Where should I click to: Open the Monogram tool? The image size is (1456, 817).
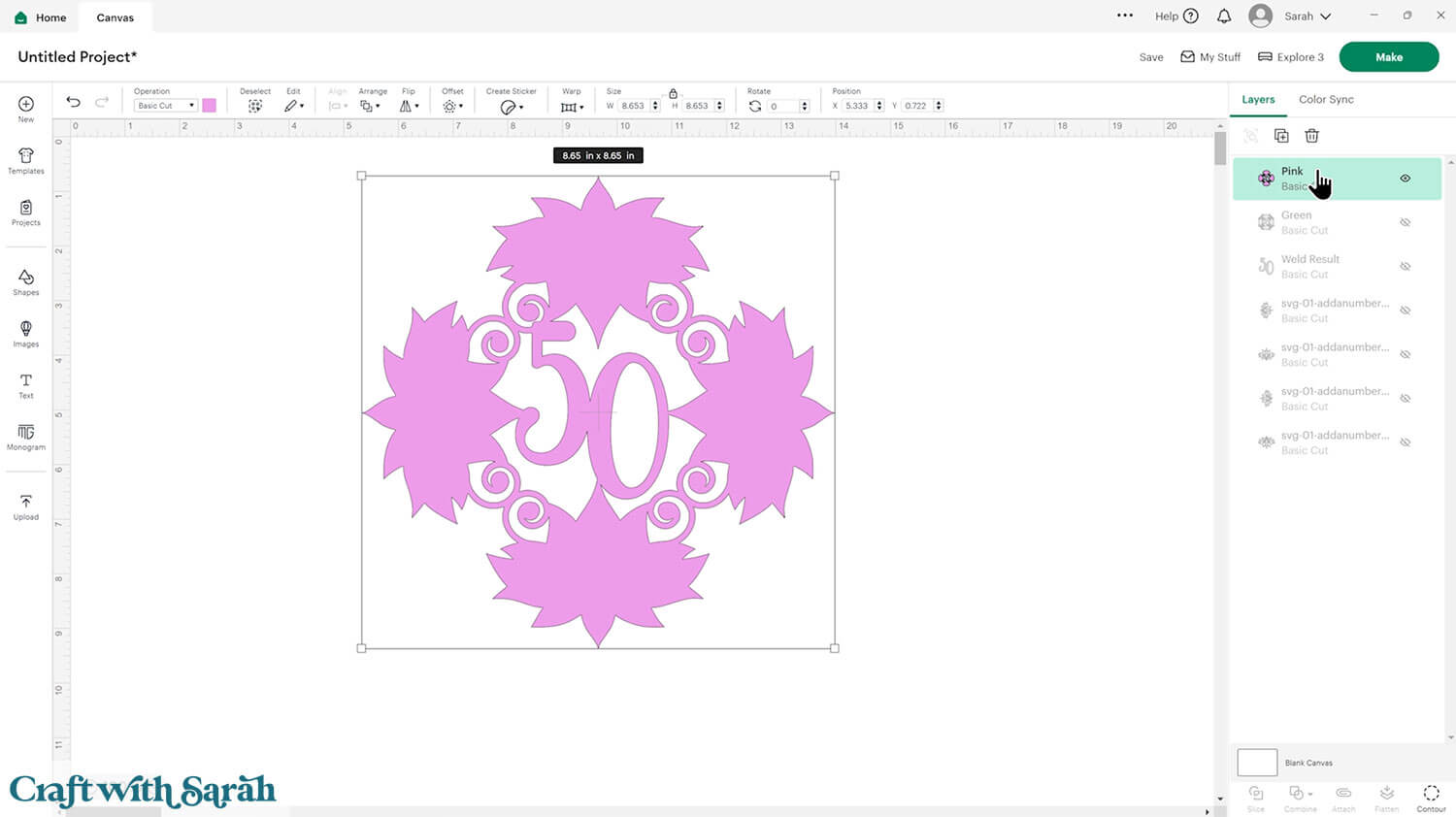coord(26,437)
